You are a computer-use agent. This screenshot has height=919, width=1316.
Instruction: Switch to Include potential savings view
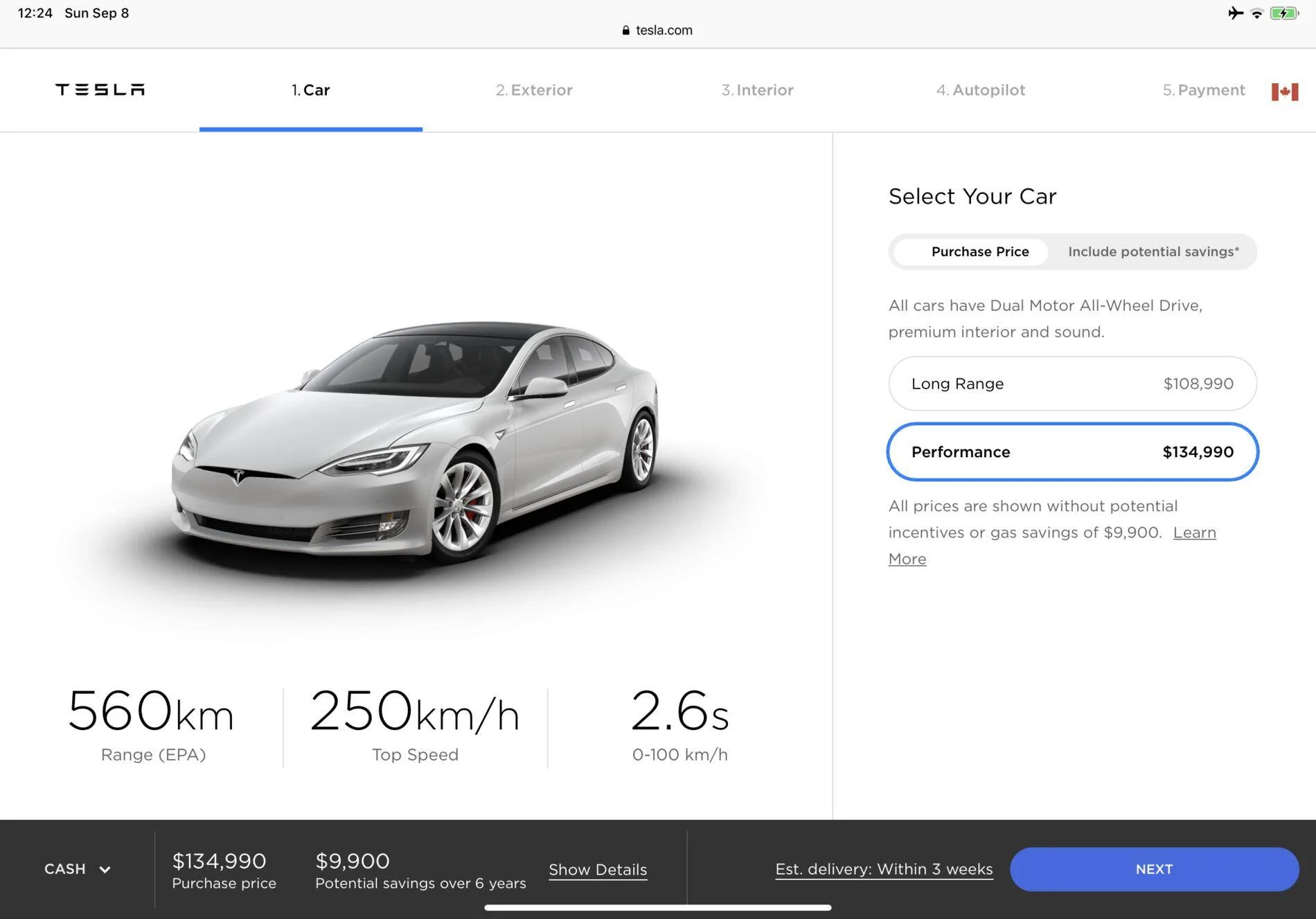pyautogui.click(x=1153, y=251)
